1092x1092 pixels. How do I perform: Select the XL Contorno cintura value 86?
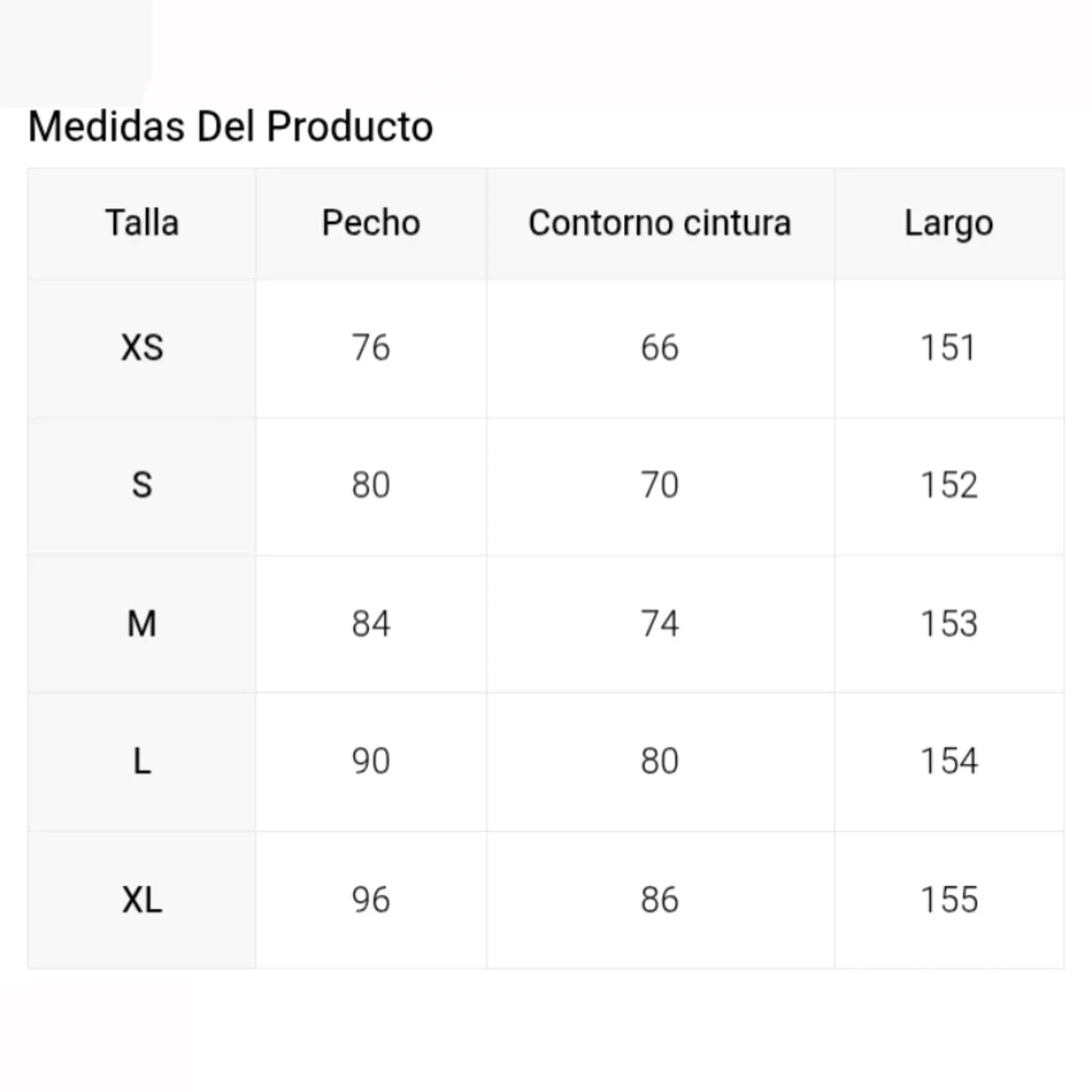click(660, 900)
